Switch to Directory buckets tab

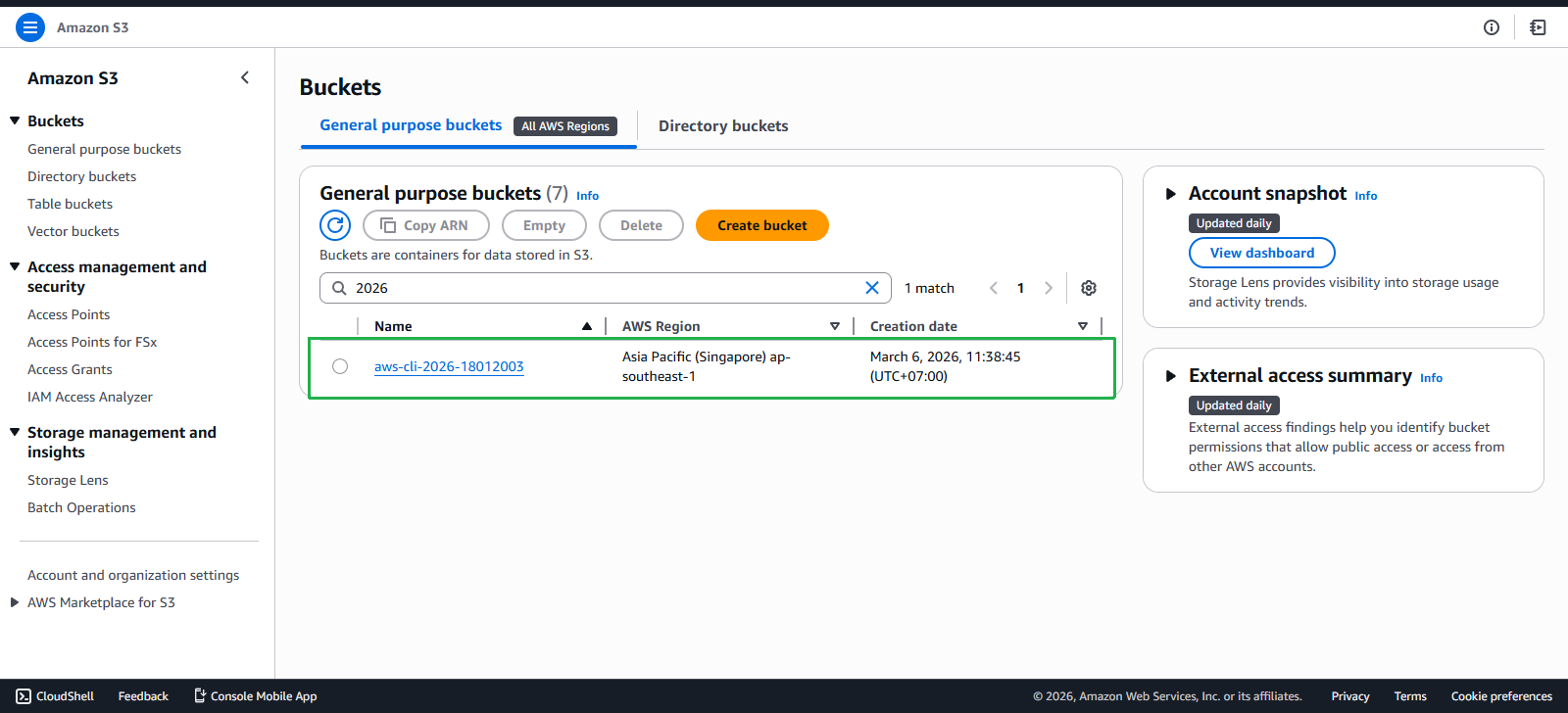point(723,126)
